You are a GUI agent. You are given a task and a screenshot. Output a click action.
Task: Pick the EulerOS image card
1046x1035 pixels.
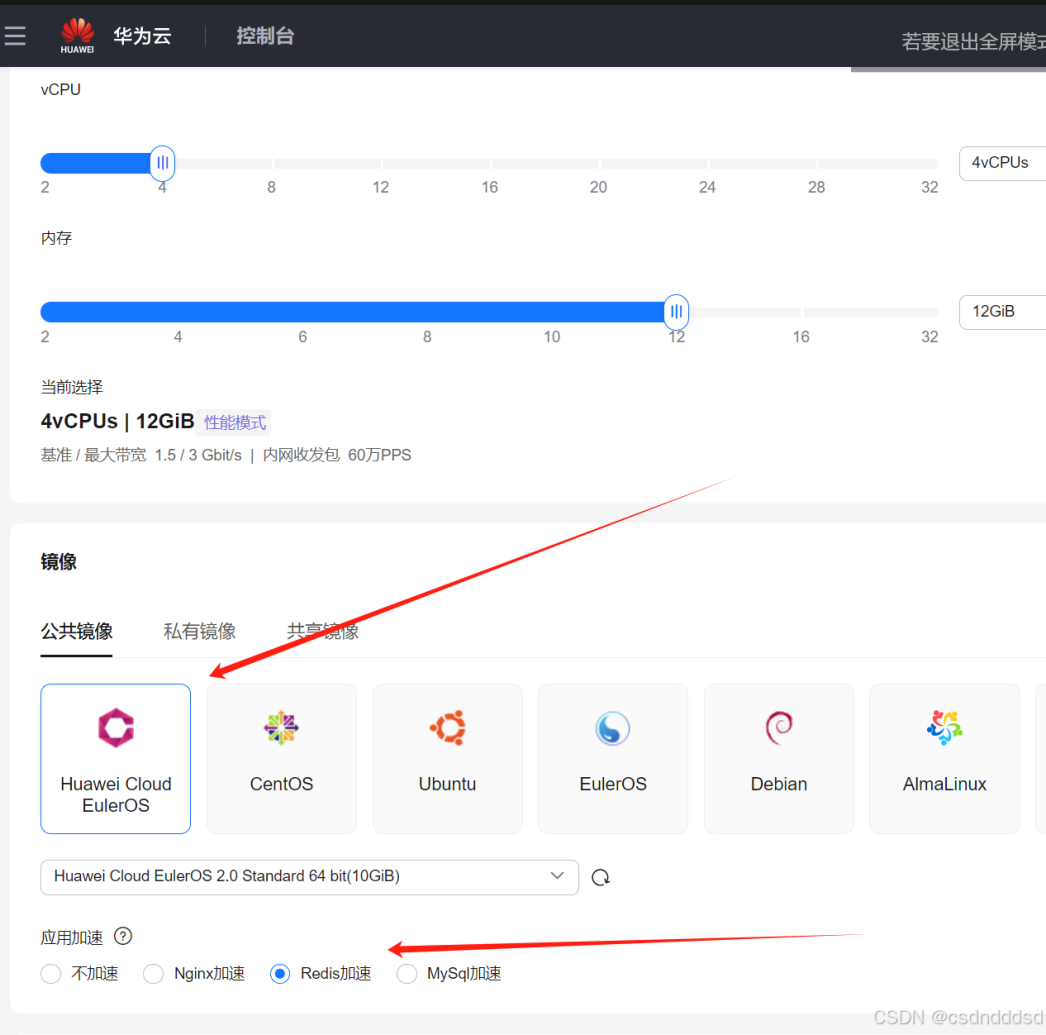pyautogui.click(x=613, y=759)
